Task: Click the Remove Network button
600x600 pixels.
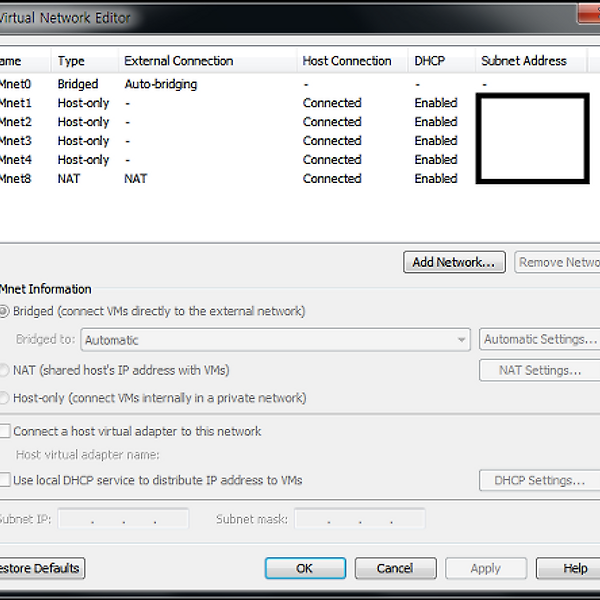Action: (558, 262)
